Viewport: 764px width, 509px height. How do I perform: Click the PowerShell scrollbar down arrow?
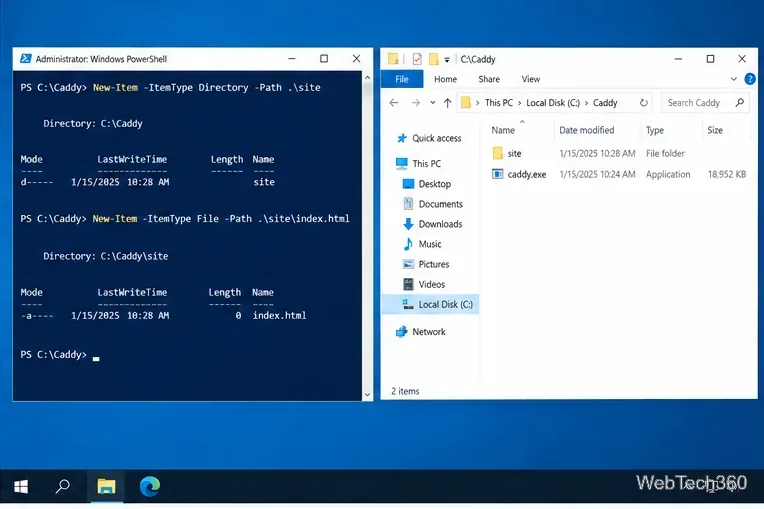coord(367,395)
